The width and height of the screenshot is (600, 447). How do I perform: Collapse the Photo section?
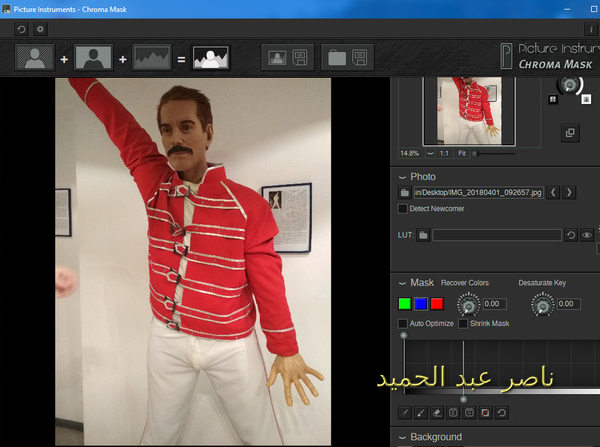pyautogui.click(x=402, y=177)
